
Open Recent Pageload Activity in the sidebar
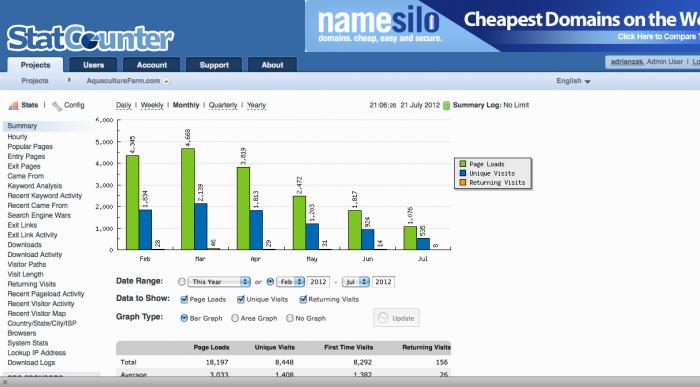tap(46, 294)
